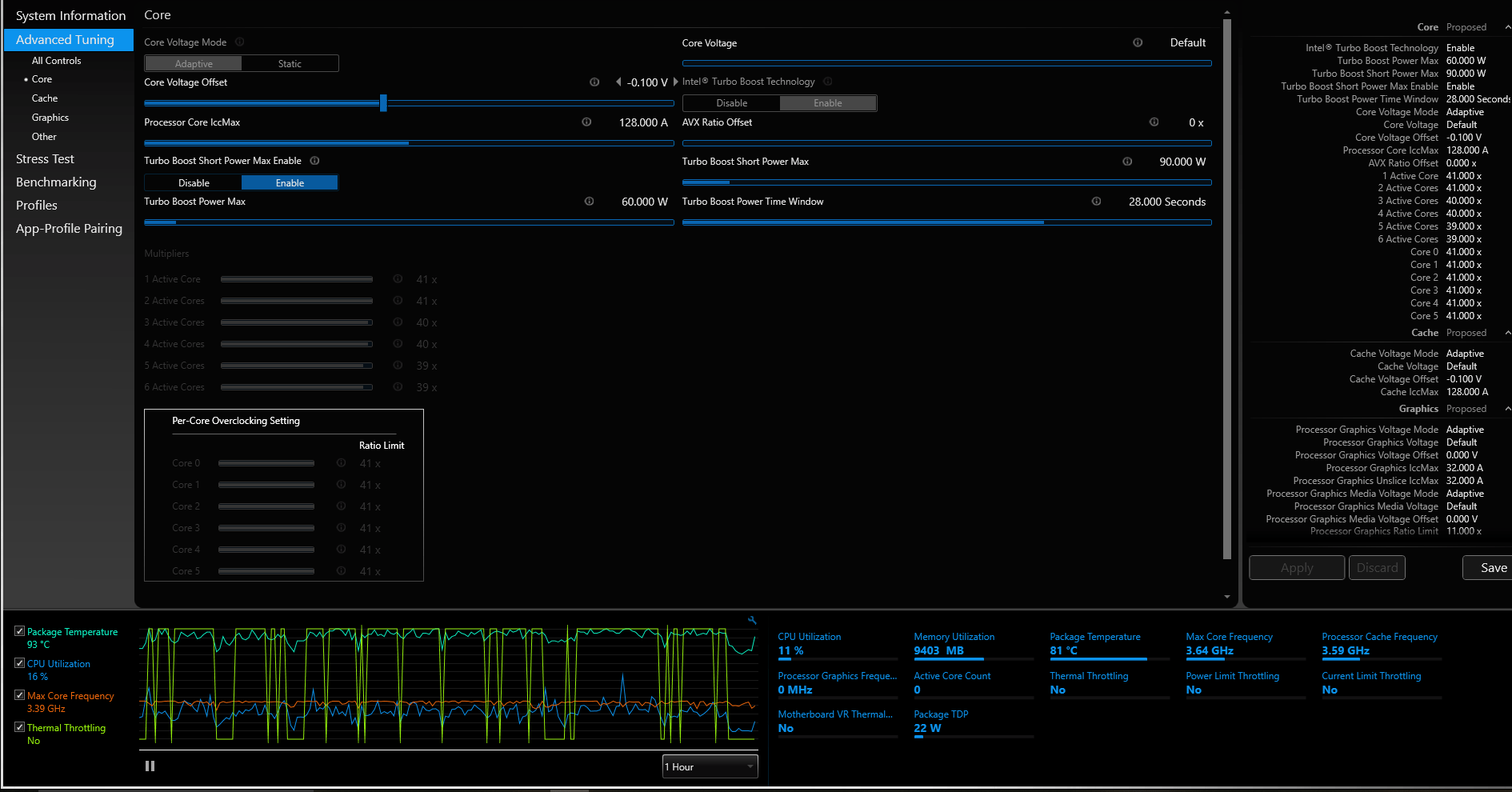Click the Processor Core IccMax slider

coord(409,143)
